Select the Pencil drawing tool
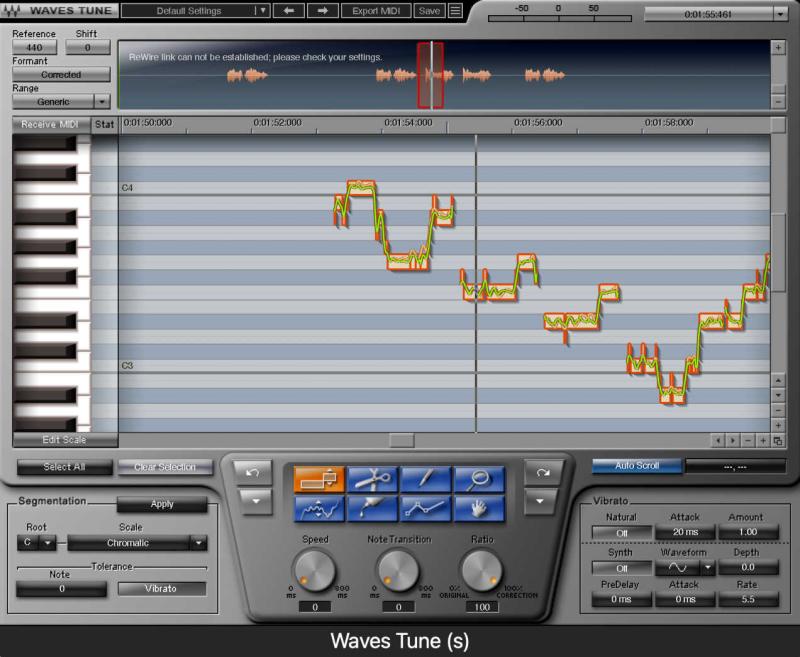This screenshot has height=657, width=800. click(426, 479)
